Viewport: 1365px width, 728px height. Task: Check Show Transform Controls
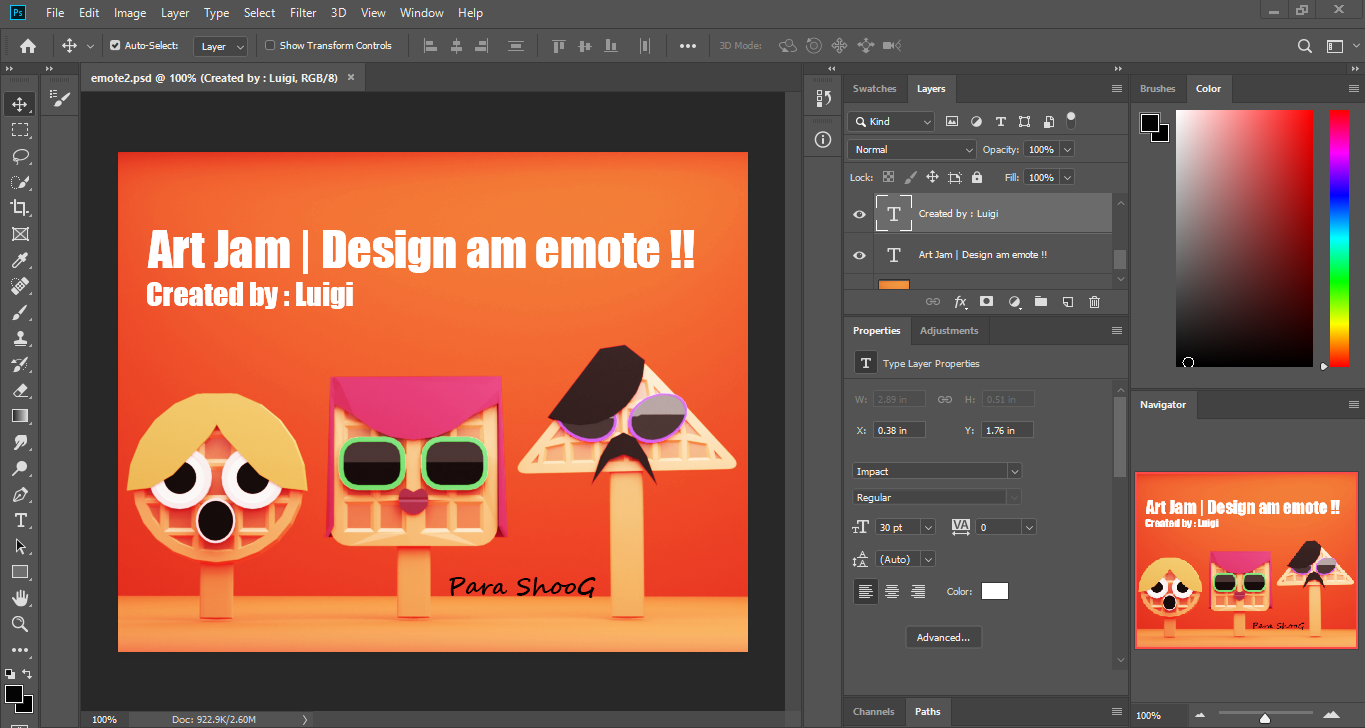268,45
